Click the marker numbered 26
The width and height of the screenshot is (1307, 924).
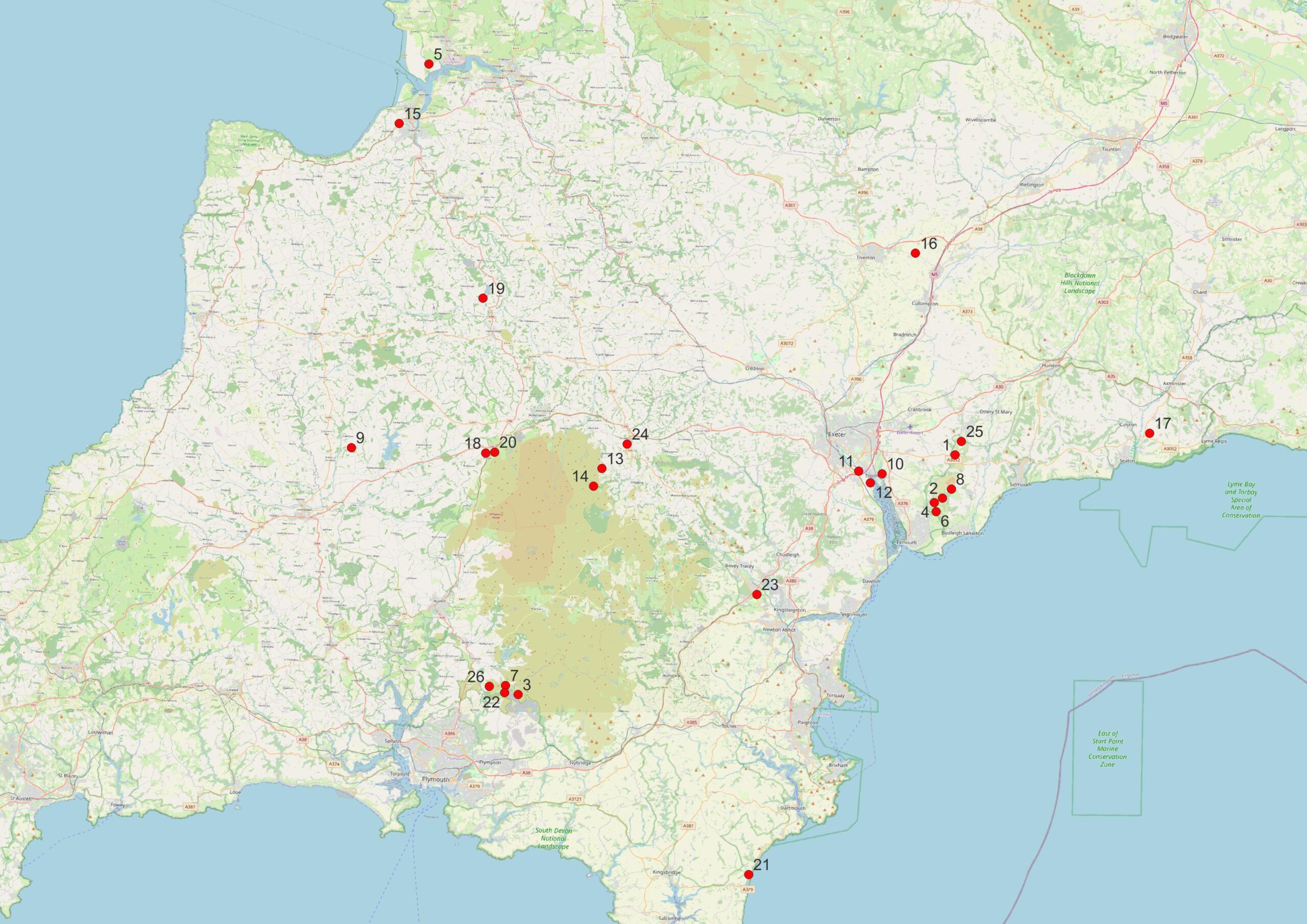(489, 686)
